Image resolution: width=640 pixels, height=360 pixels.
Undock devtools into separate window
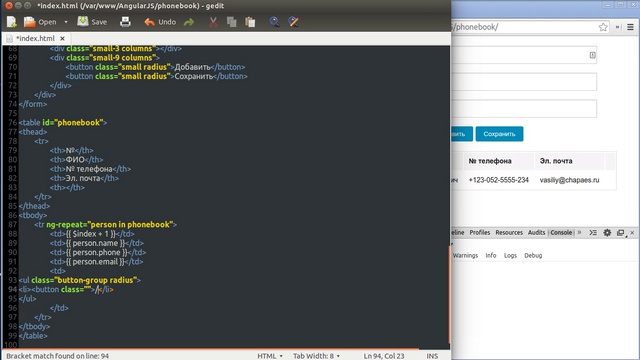[x=620, y=233]
